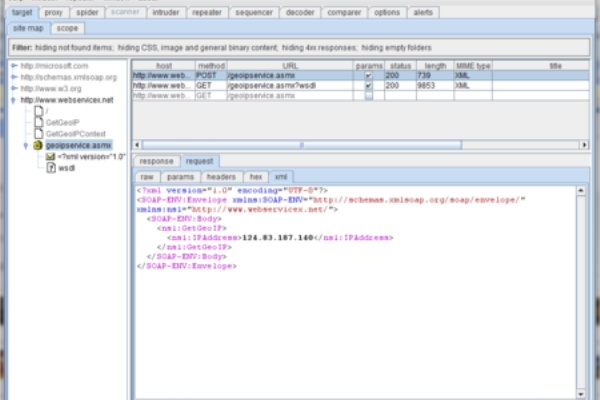
Task: Click the up arrow of the XML pane scrollbar
Action: pos(581,190)
